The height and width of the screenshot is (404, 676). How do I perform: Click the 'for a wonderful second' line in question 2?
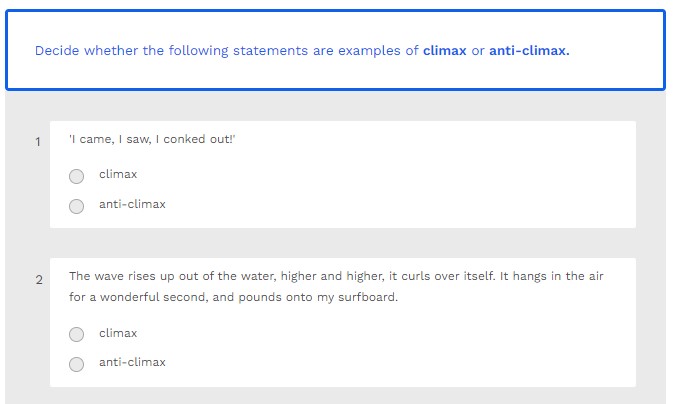tap(140, 298)
